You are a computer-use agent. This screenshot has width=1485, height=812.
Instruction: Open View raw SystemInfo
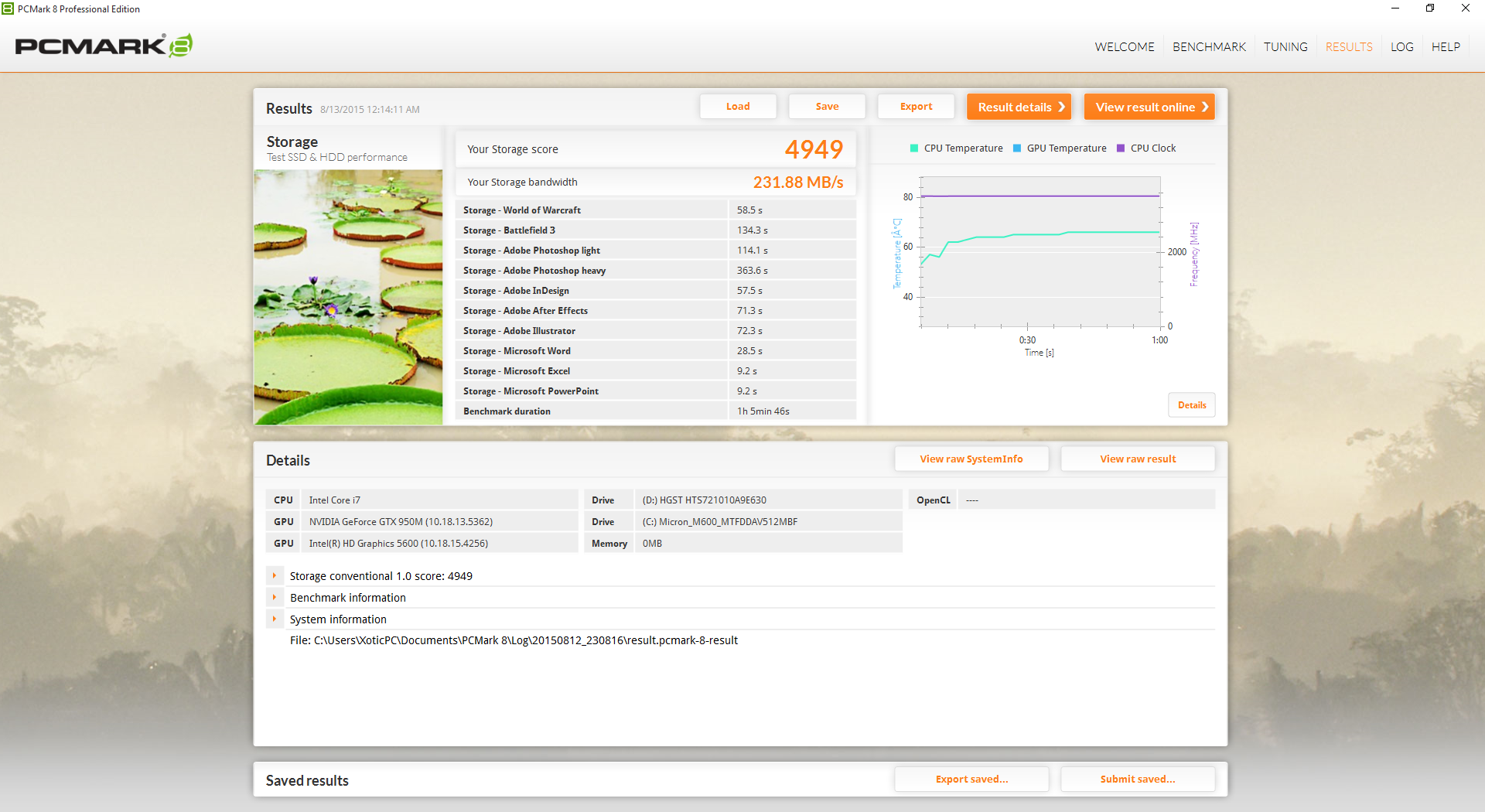click(971, 459)
